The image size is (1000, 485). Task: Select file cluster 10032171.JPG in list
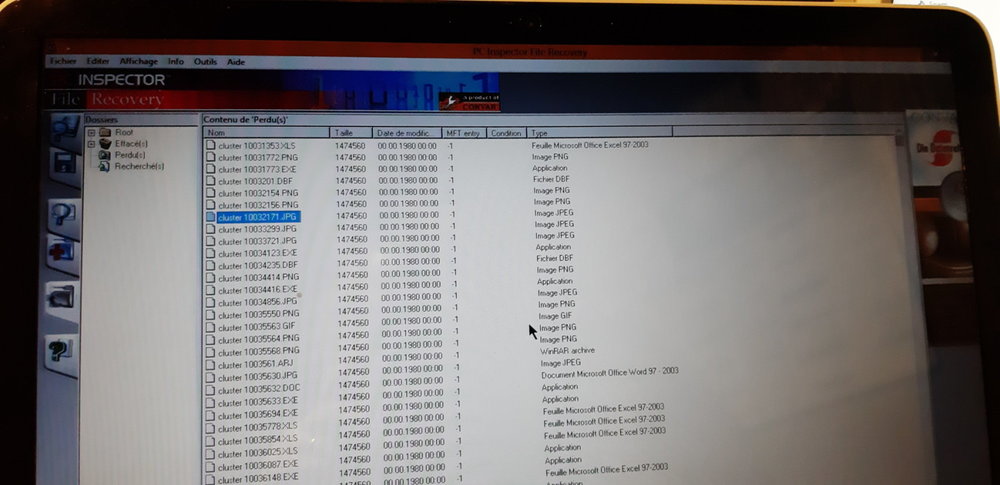tap(257, 216)
